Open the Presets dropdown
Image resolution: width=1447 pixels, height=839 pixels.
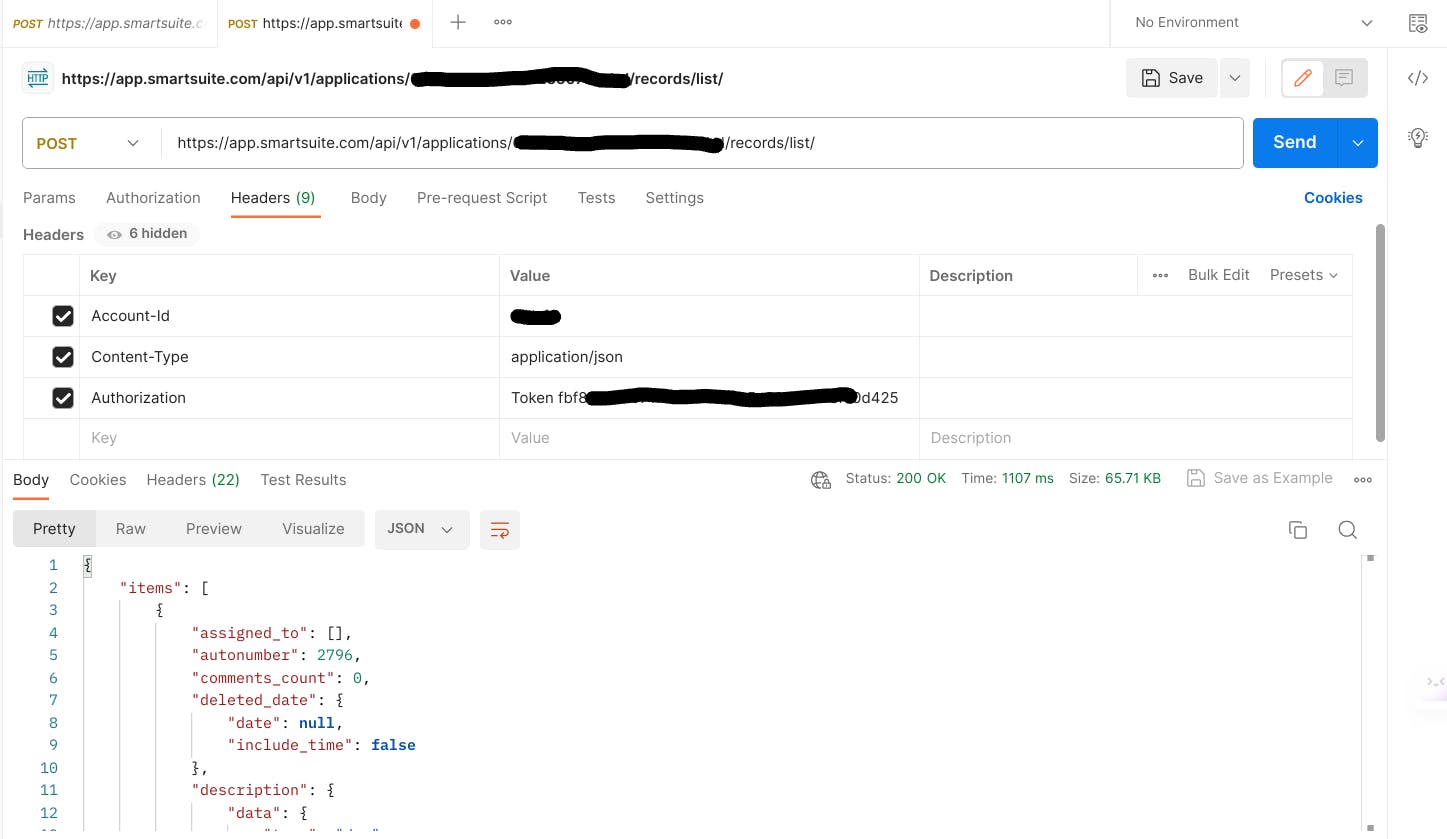pos(1304,275)
